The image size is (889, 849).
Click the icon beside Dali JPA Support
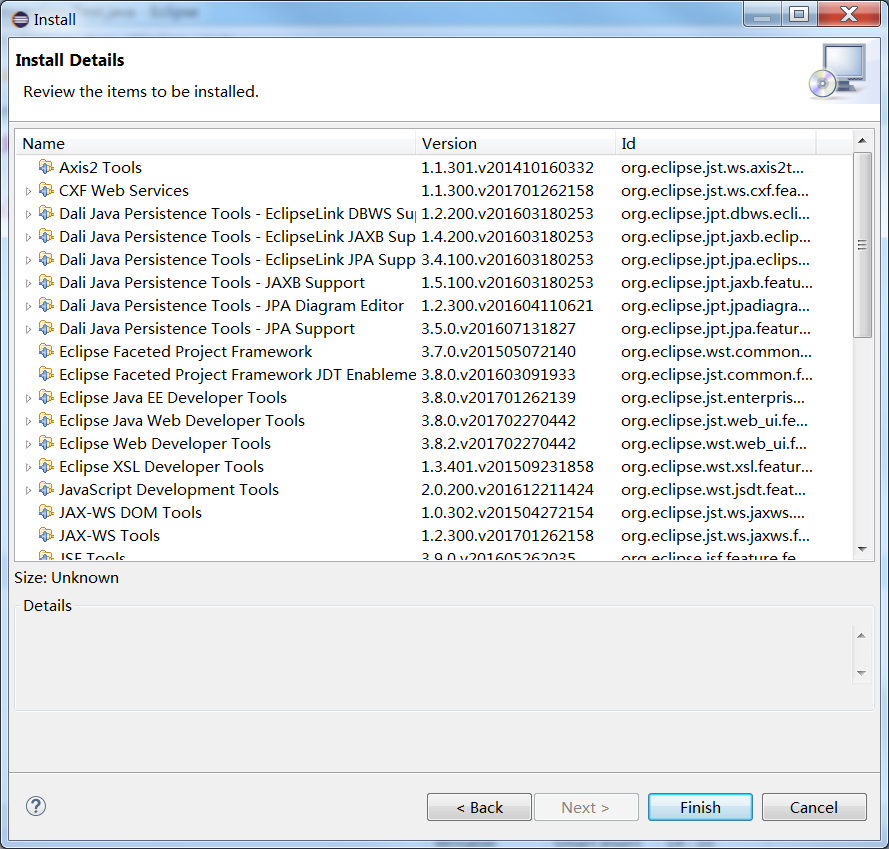point(46,328)
